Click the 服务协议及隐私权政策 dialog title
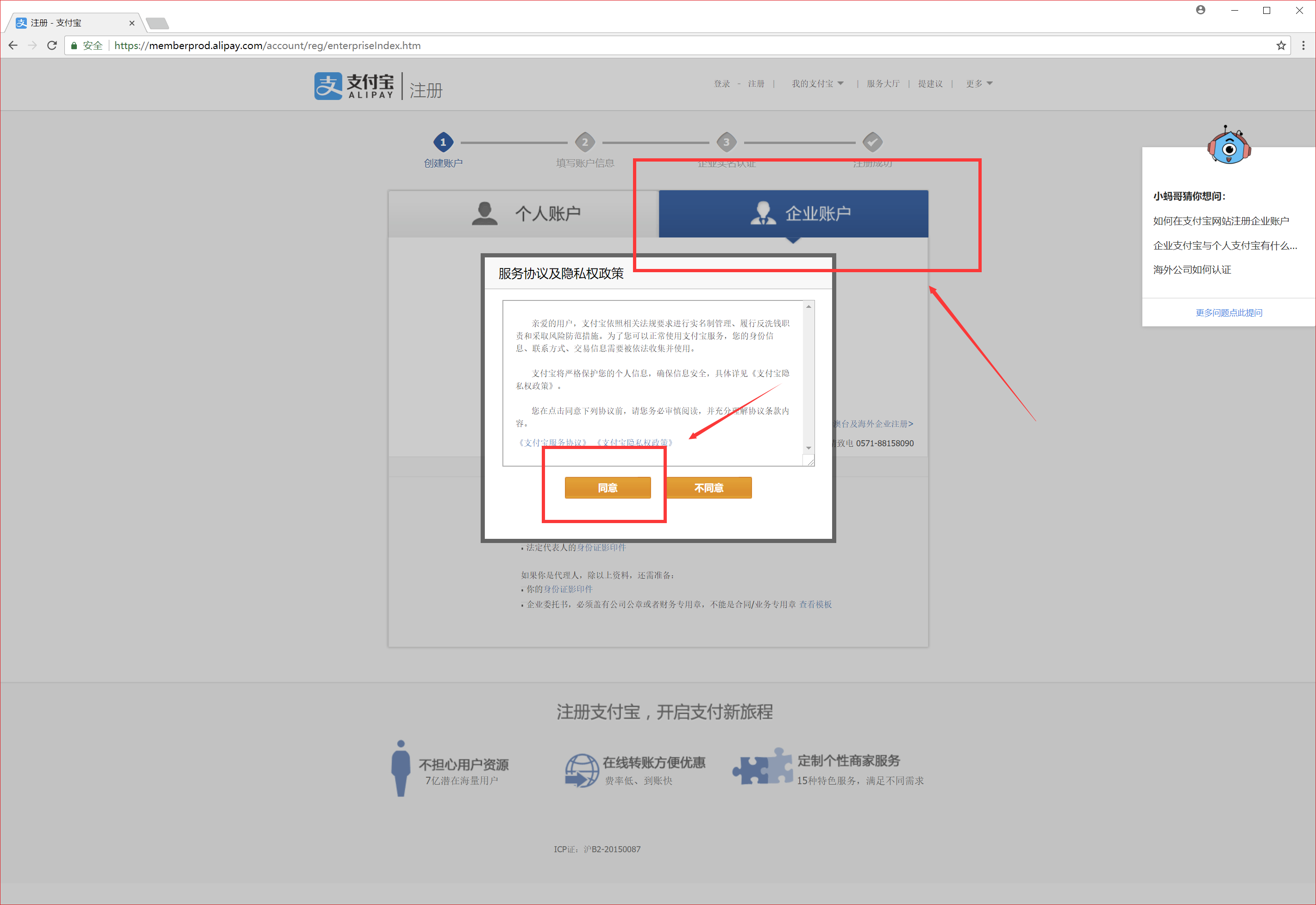Image resolution: width=1316 pixels, height=905 pixels. point(560,273)
